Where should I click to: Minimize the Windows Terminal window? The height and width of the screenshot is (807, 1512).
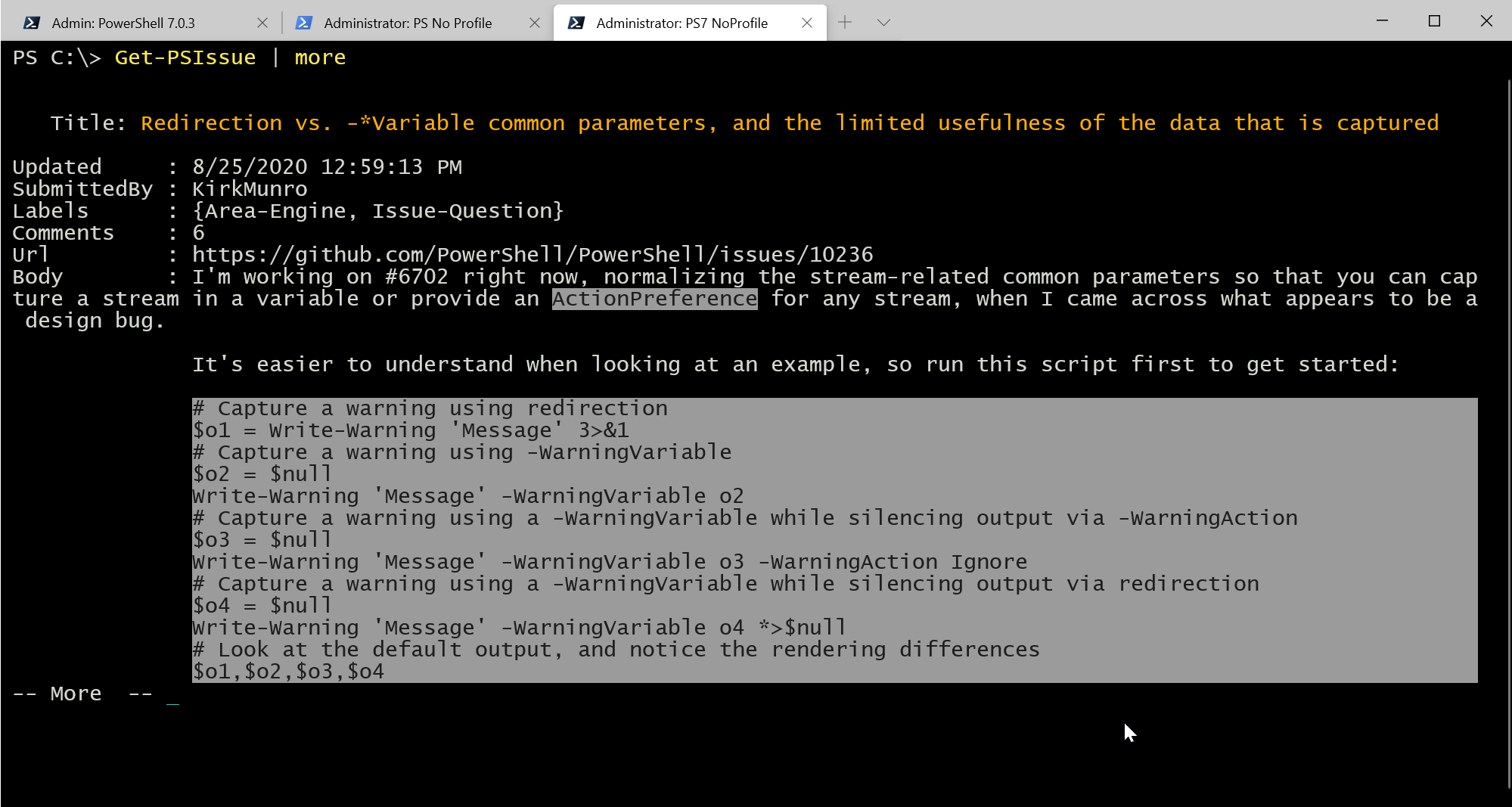(x=1383, y=20)
